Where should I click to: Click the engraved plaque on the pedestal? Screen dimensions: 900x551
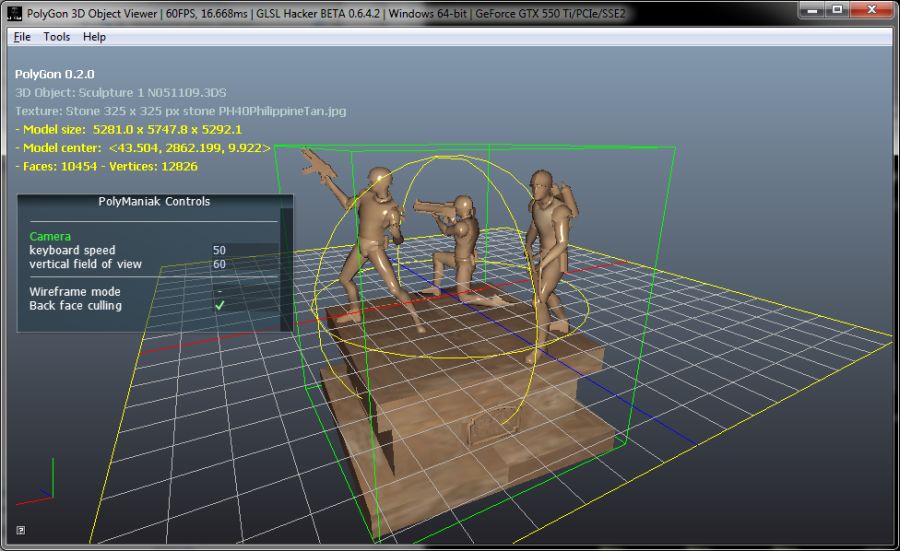click(492, 425)
